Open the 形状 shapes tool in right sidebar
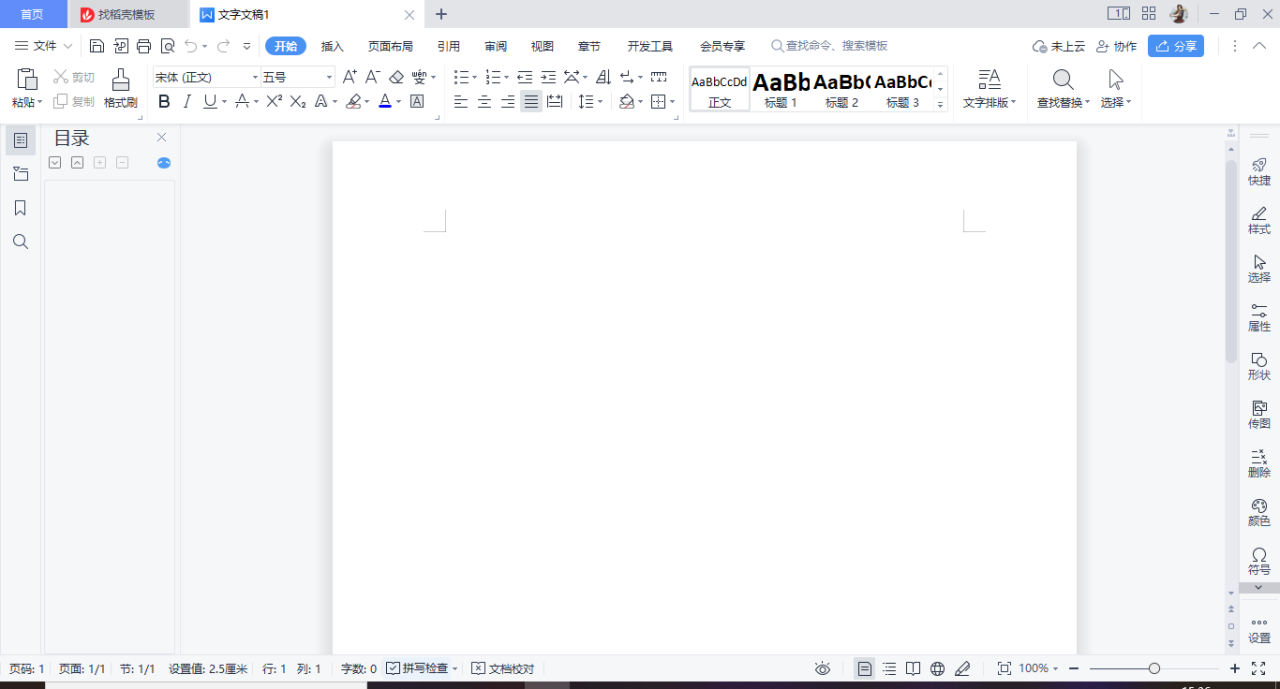1280x689 pixels. tap(1259, 366)
